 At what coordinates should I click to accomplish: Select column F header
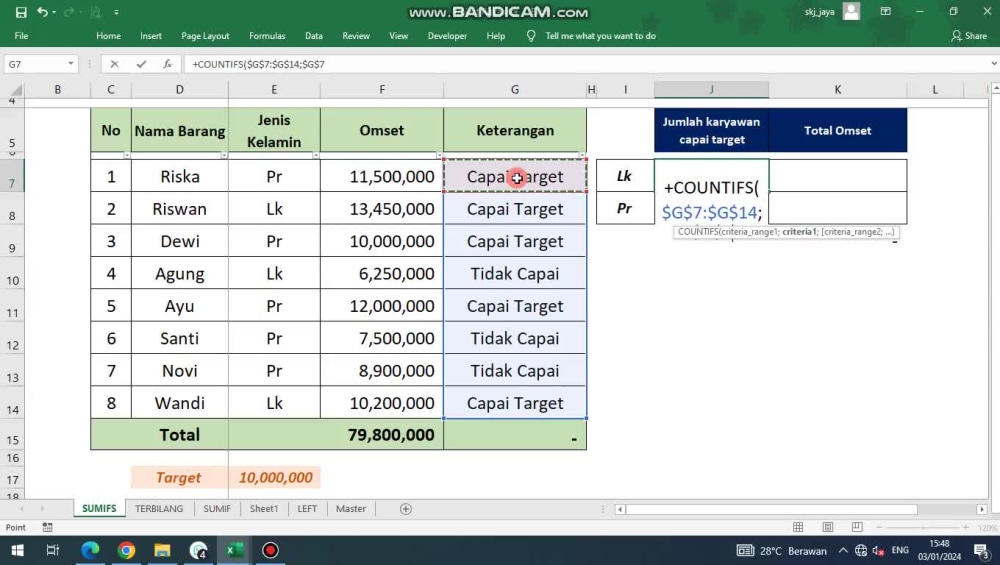tap(381, 90)
